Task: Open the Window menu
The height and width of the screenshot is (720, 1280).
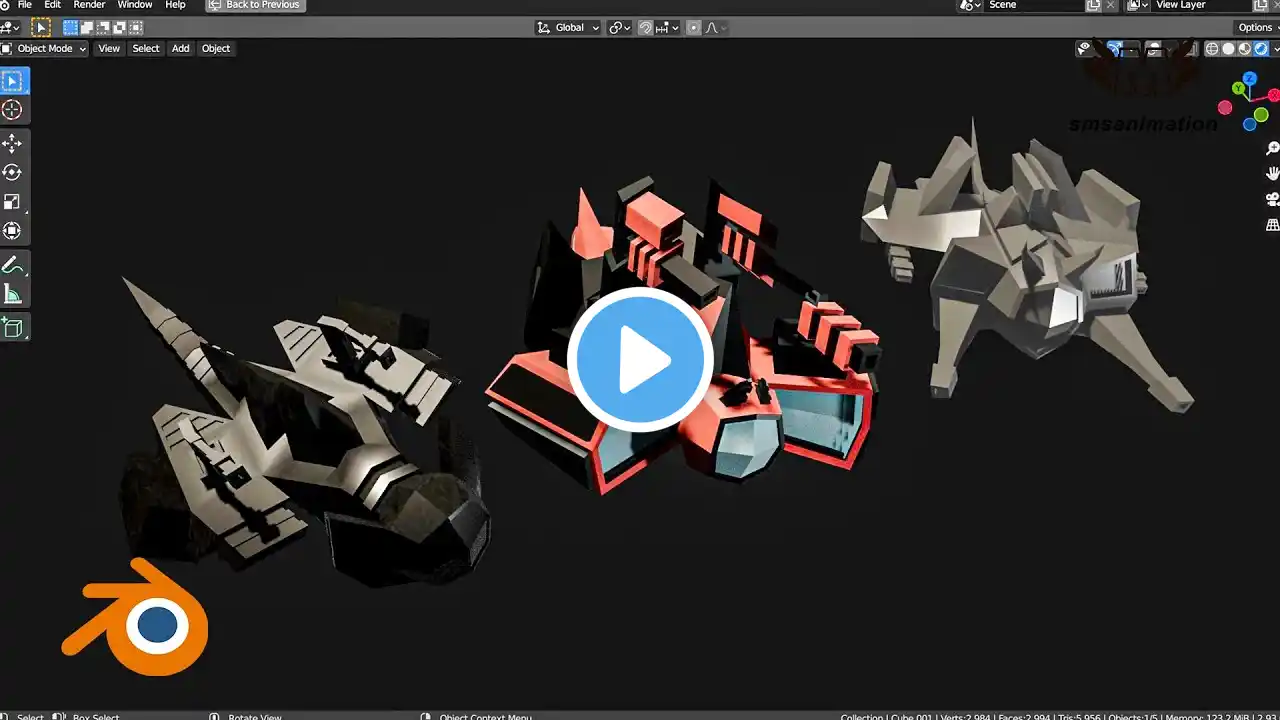Action: (x=135, y=5)
